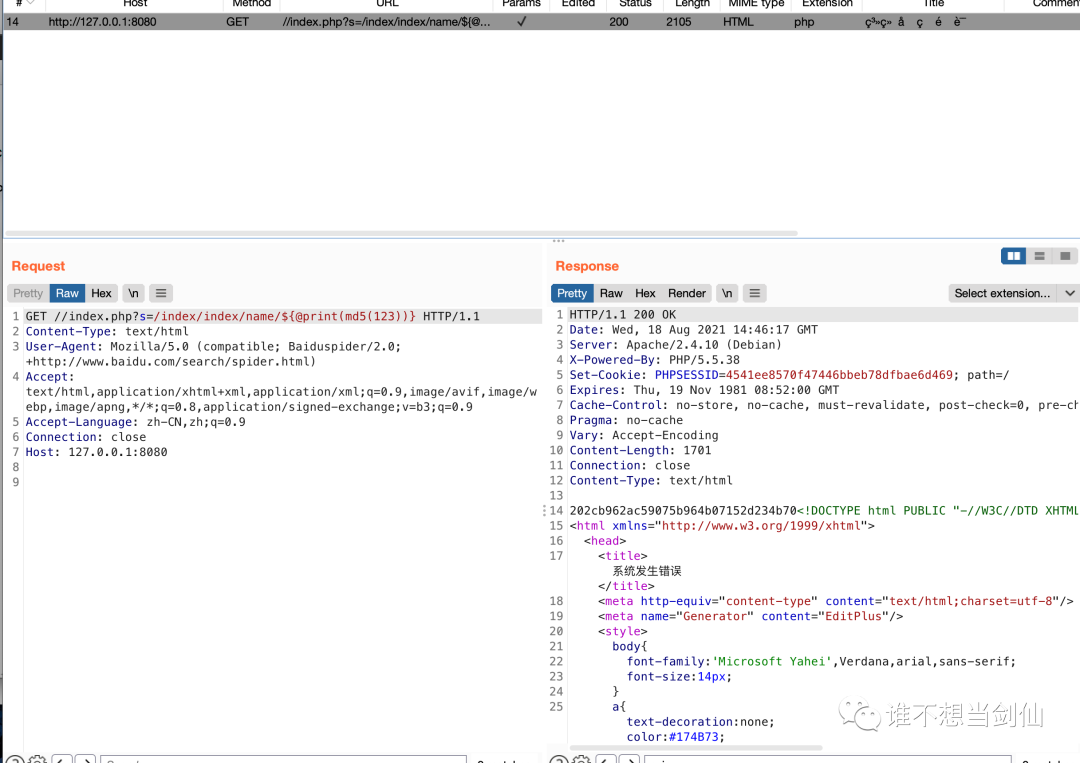Select the Hex tab in the Response pane
1080x763 pixels.
[x=645, y=293]
